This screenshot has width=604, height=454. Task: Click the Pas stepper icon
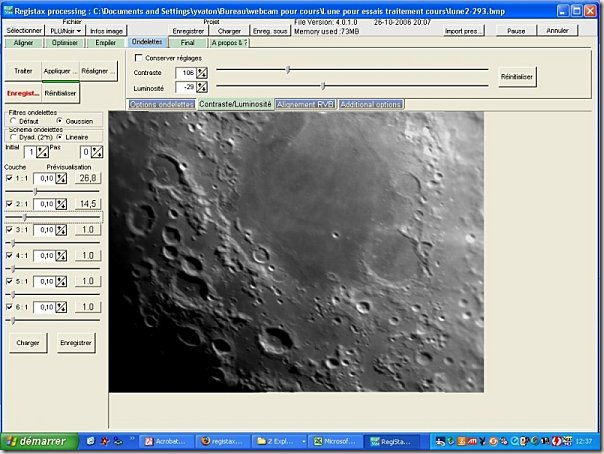pos(97,152)
